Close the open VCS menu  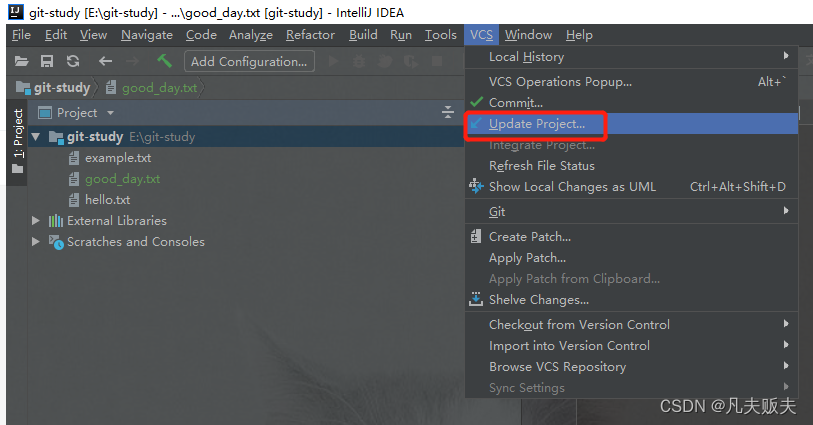coord(481,35)
